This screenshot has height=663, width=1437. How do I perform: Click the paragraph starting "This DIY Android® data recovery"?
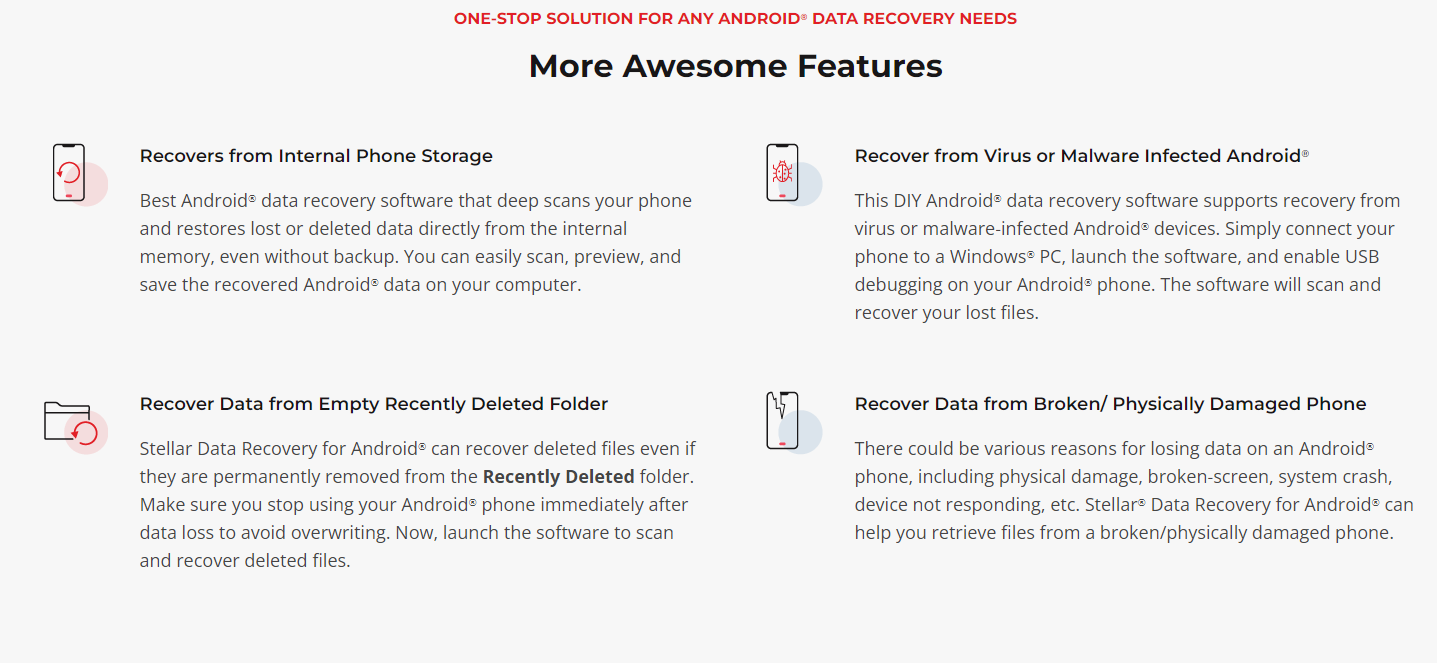pyautogui.click(x=1128, y=256)
